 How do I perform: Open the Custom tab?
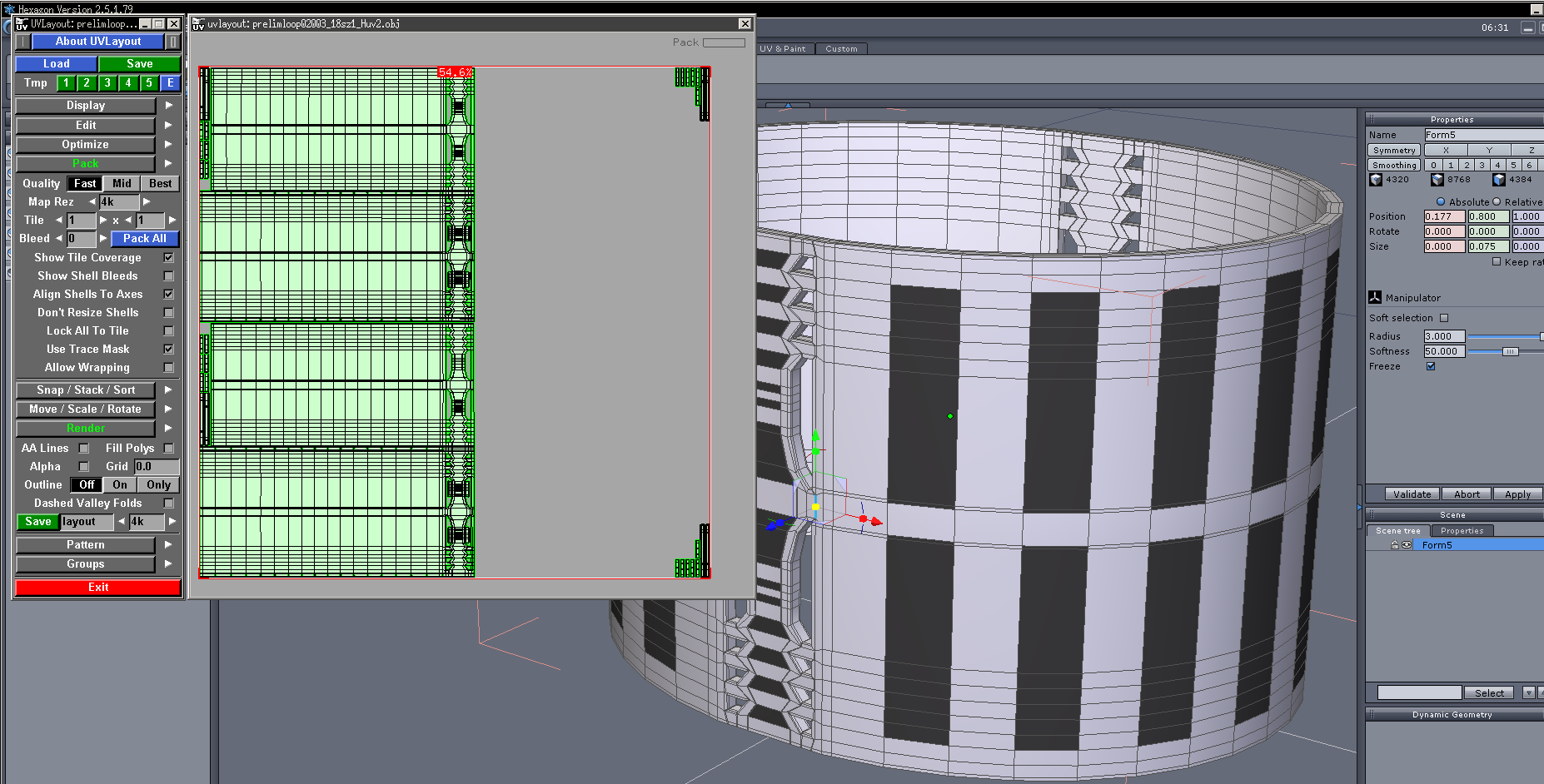pos(841,49)
